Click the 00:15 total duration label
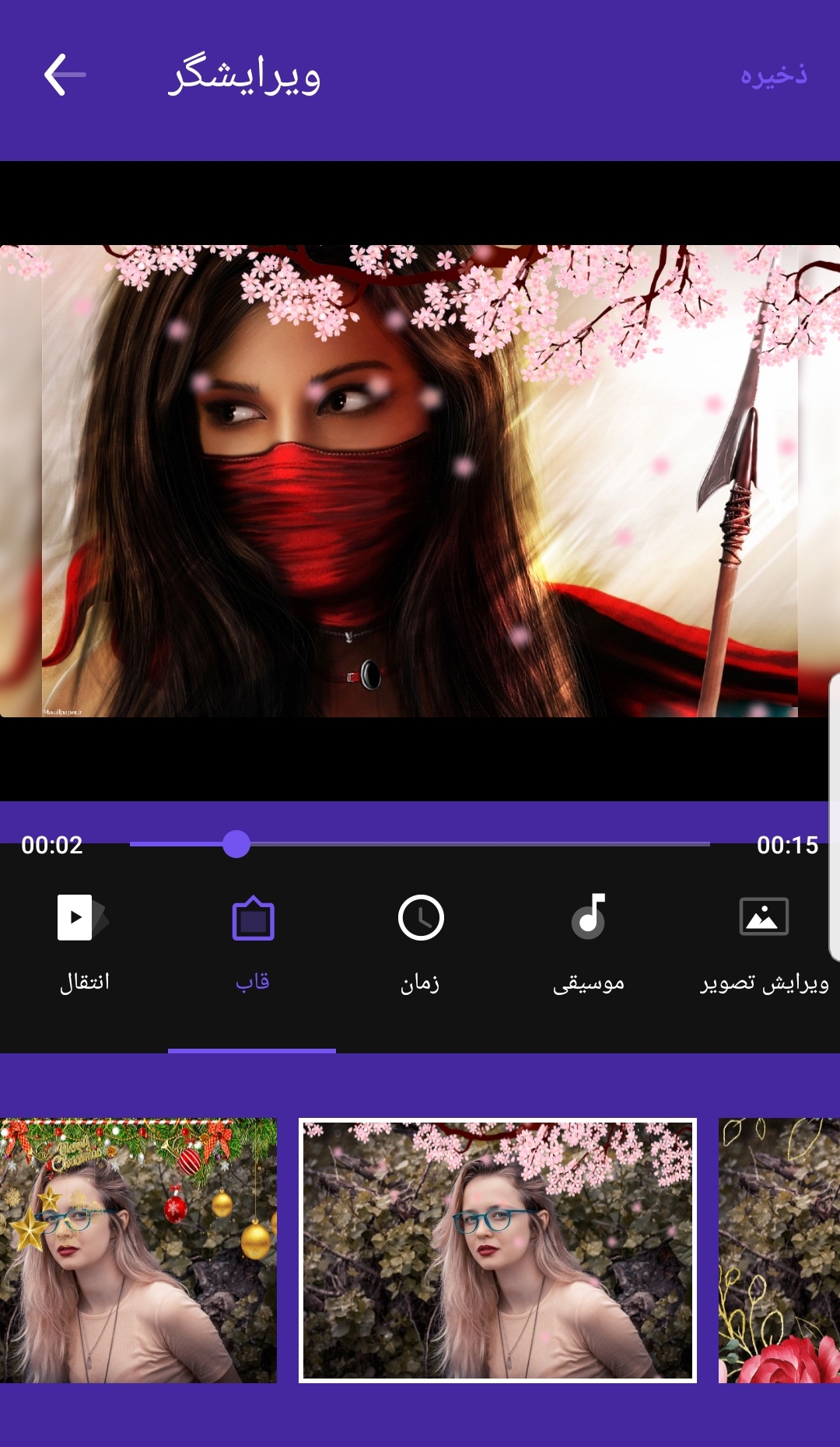 788,845
